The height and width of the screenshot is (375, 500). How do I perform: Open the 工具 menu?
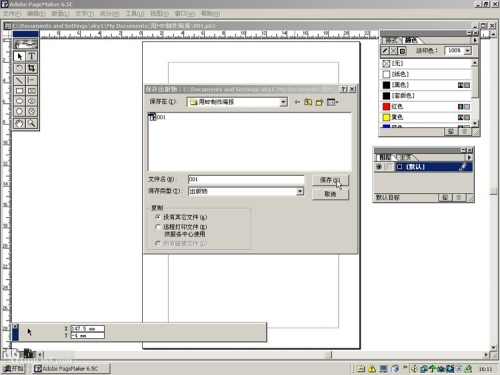tap(135, 14)
